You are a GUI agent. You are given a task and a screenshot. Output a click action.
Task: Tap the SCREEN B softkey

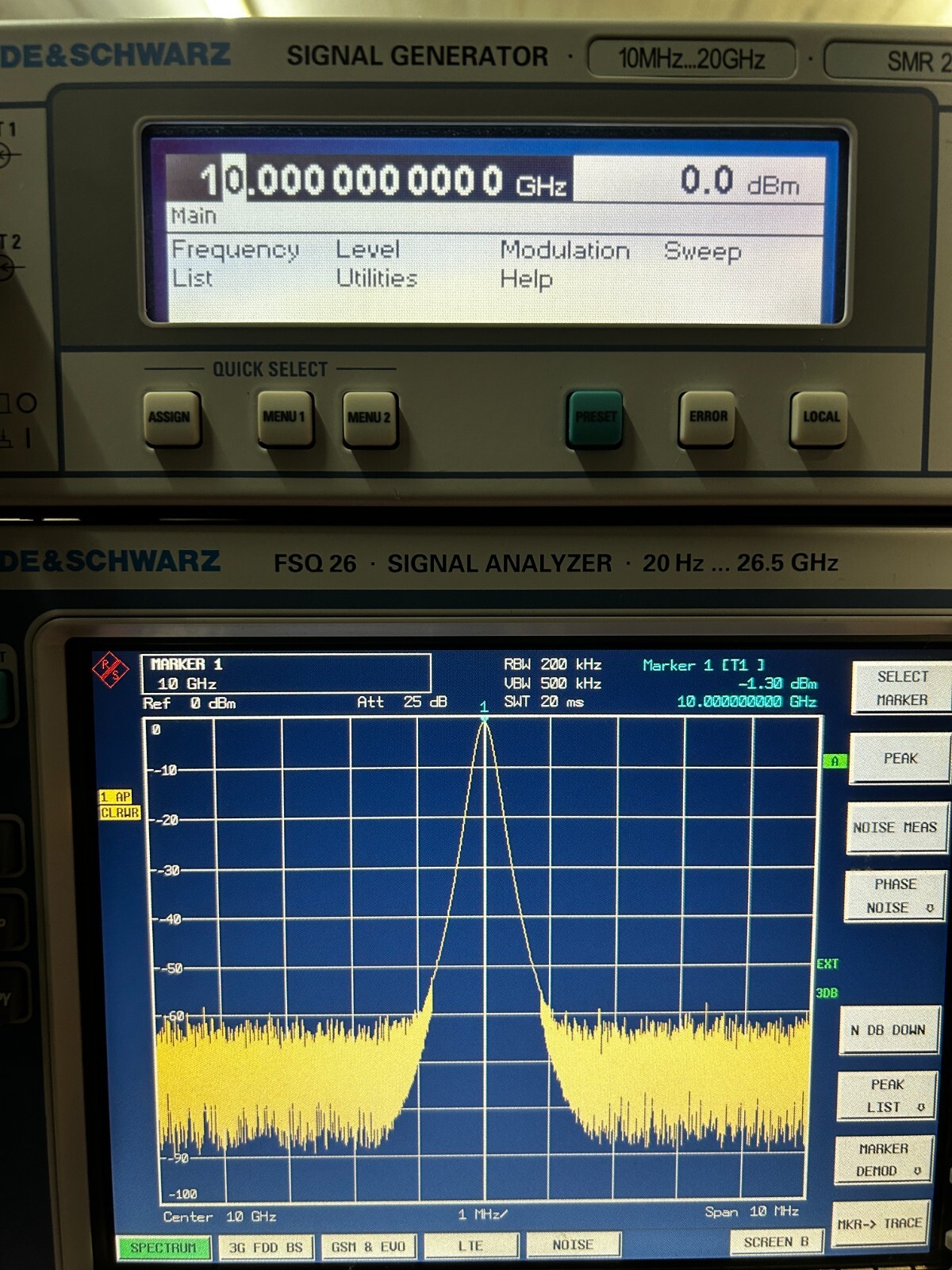coord(776,1242)
